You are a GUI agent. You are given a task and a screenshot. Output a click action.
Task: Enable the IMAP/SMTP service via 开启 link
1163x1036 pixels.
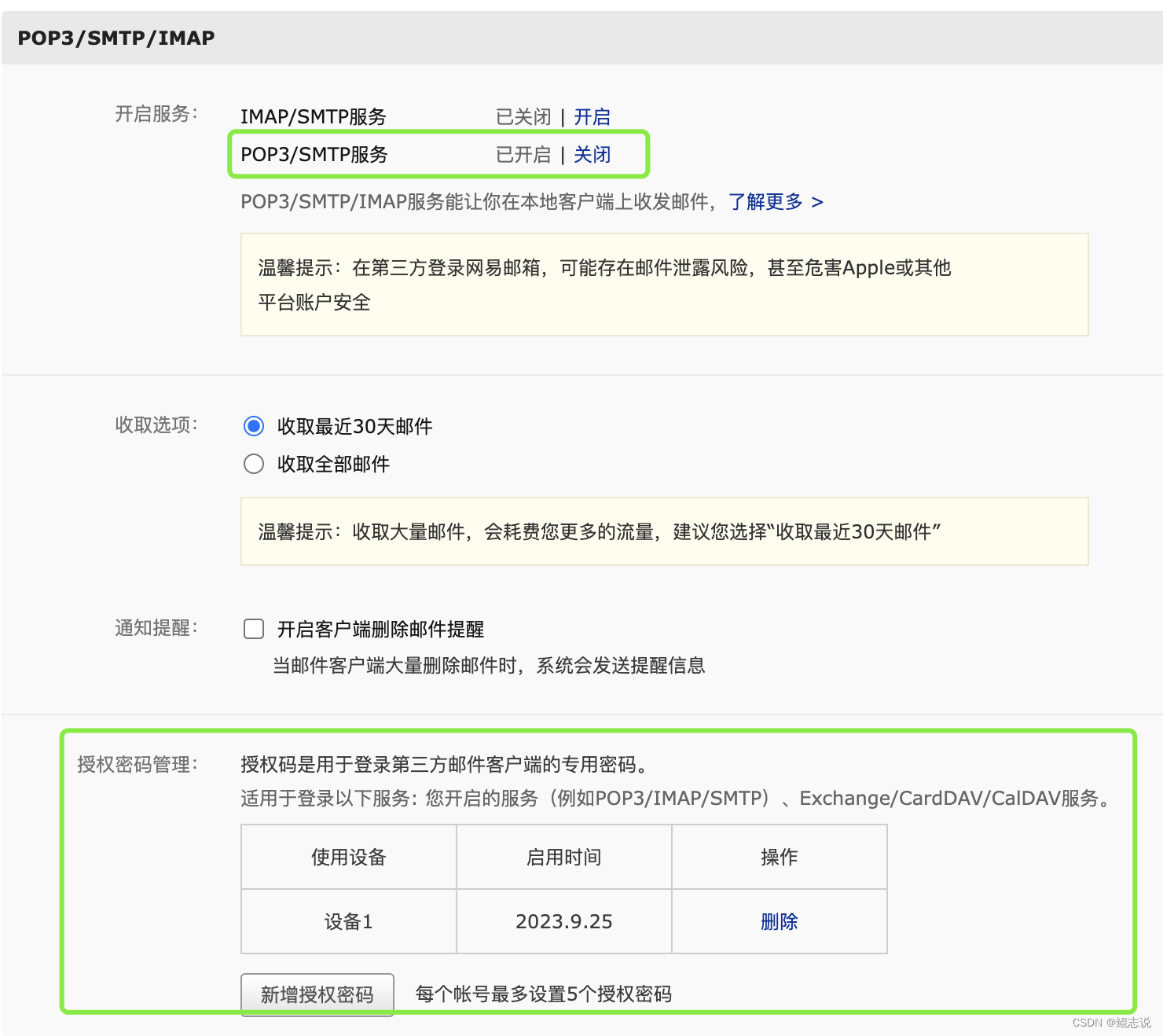592,117
